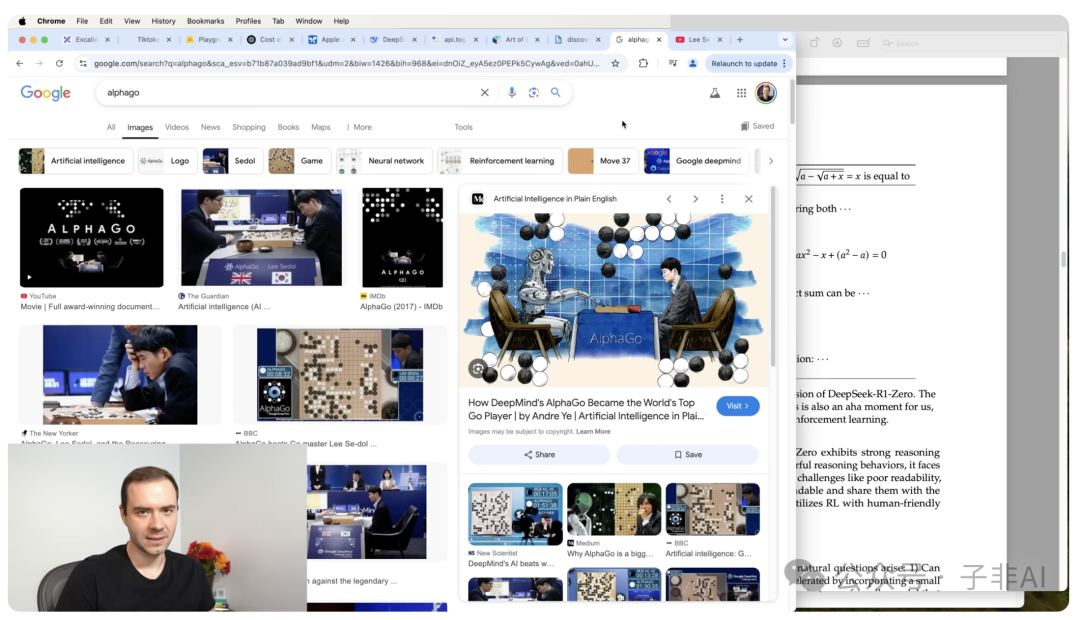Open the Profiles menu in menu bar
This screenshot has height=620, width=1080.
click(x=248, y=21)
